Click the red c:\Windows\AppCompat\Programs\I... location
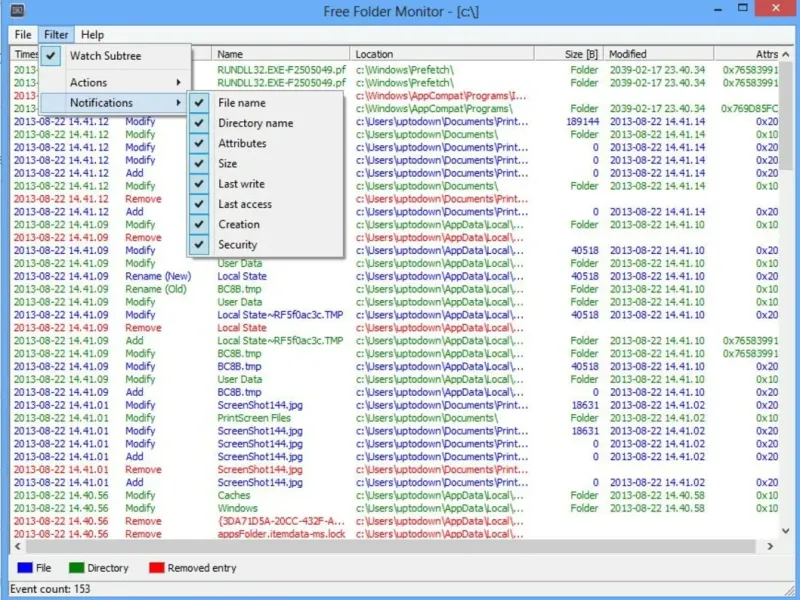Viewport: 800px width, 600px height. 441,96
